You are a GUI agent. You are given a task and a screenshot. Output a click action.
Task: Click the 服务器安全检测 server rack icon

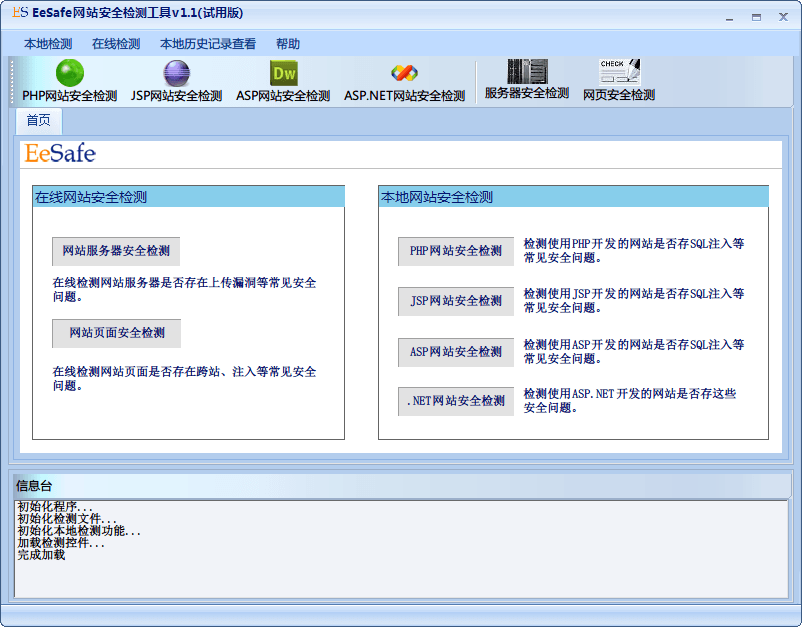point(527,72)
